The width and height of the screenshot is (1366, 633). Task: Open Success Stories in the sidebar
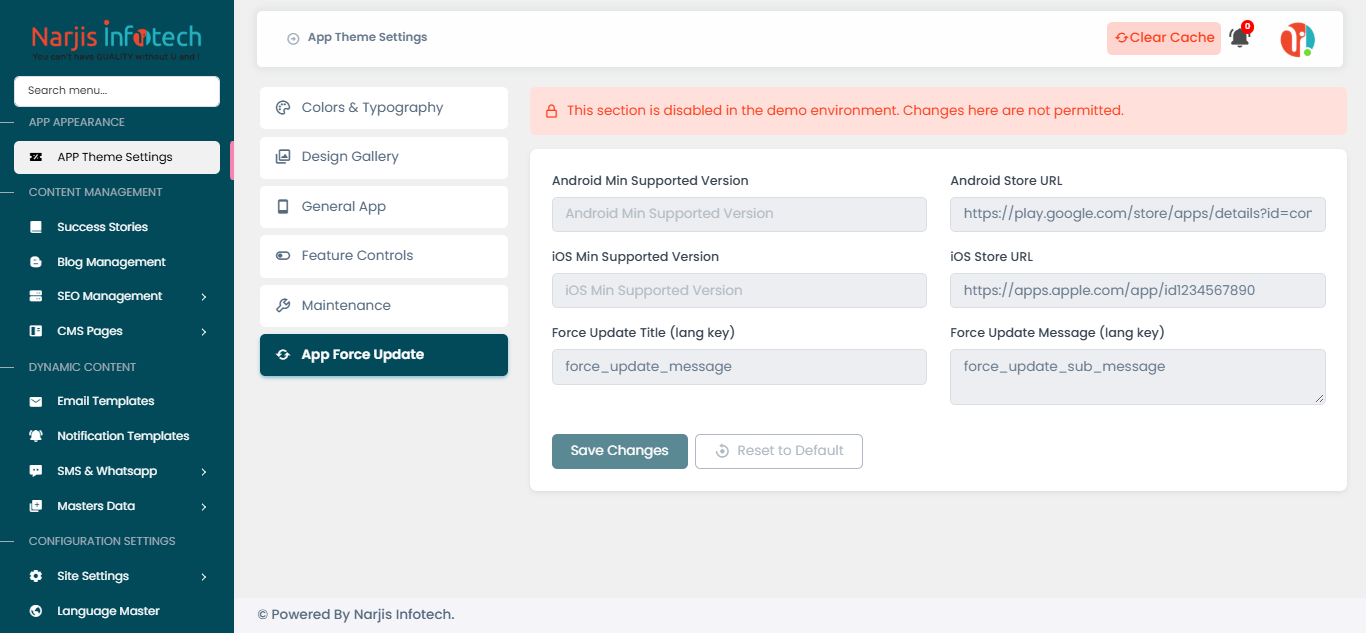pyautogui.click(x=117, y=227)
